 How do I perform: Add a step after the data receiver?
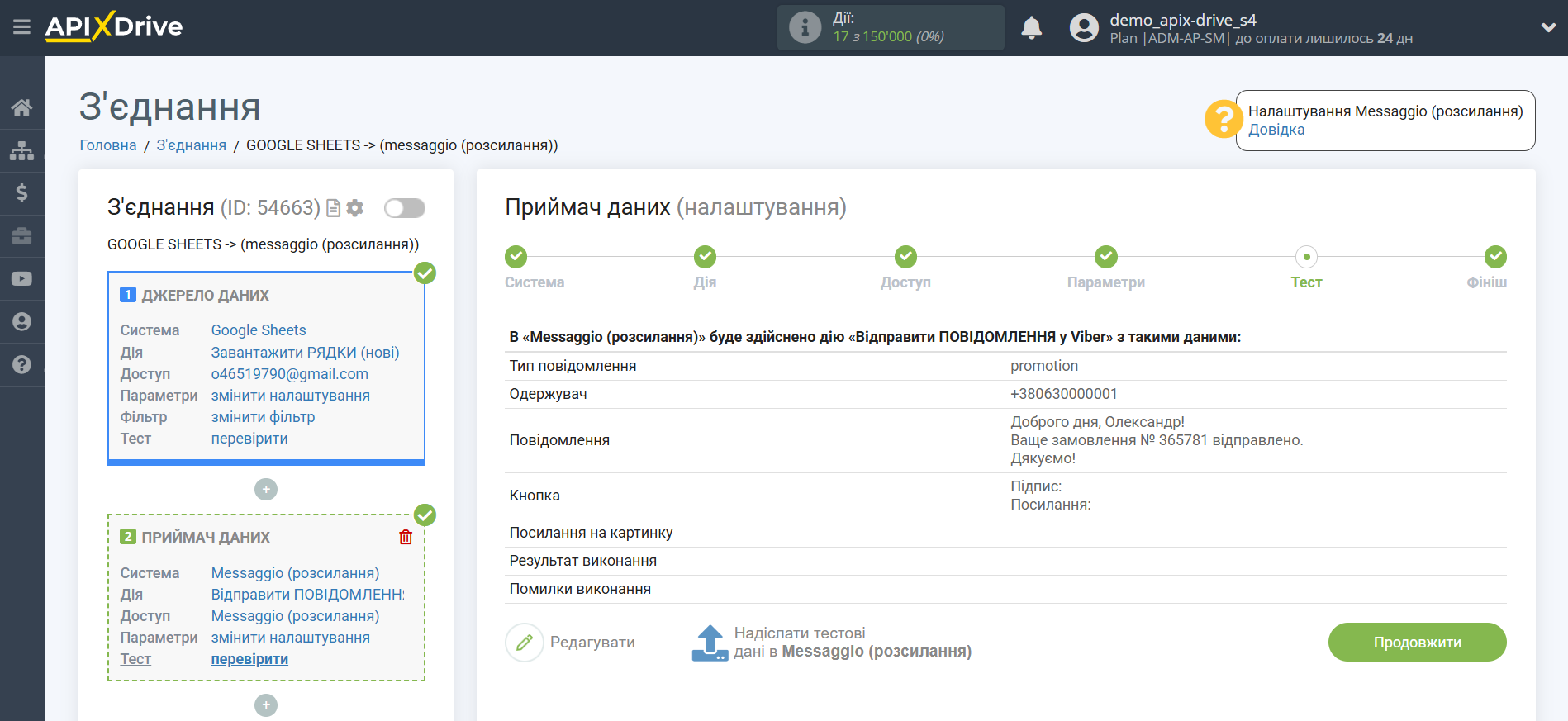pyautogui.click(x=266, y=705)
